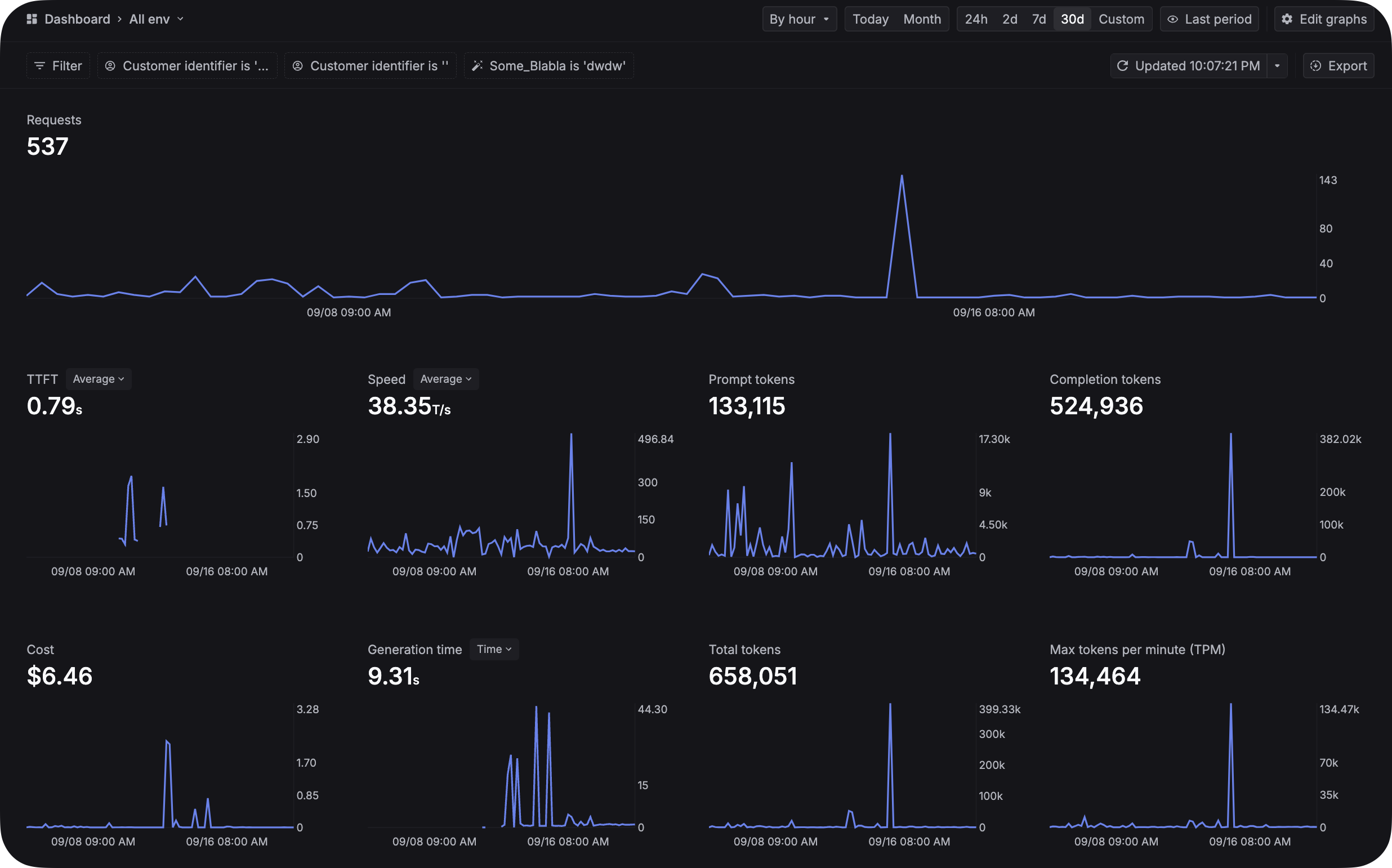The image size is (1392, 868).
Task: Click the gear icon on Edit graphs
Action: coord(1286,19)
